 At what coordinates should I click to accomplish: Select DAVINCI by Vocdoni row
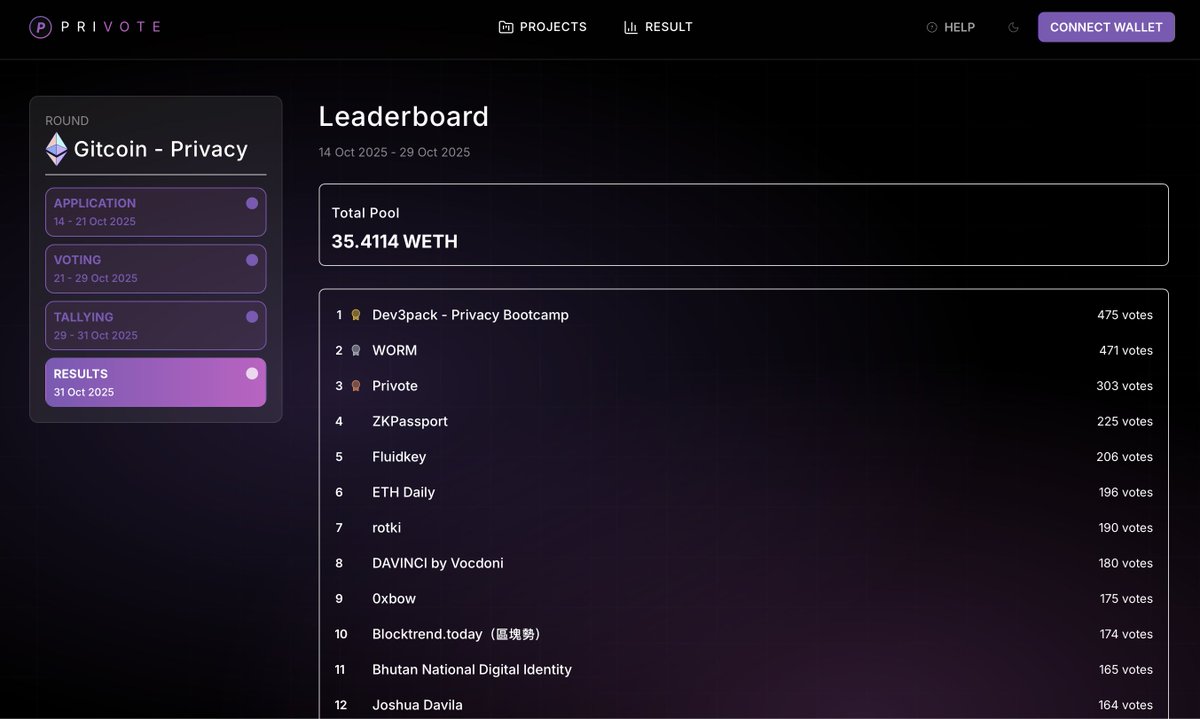[x=743, y=563]
